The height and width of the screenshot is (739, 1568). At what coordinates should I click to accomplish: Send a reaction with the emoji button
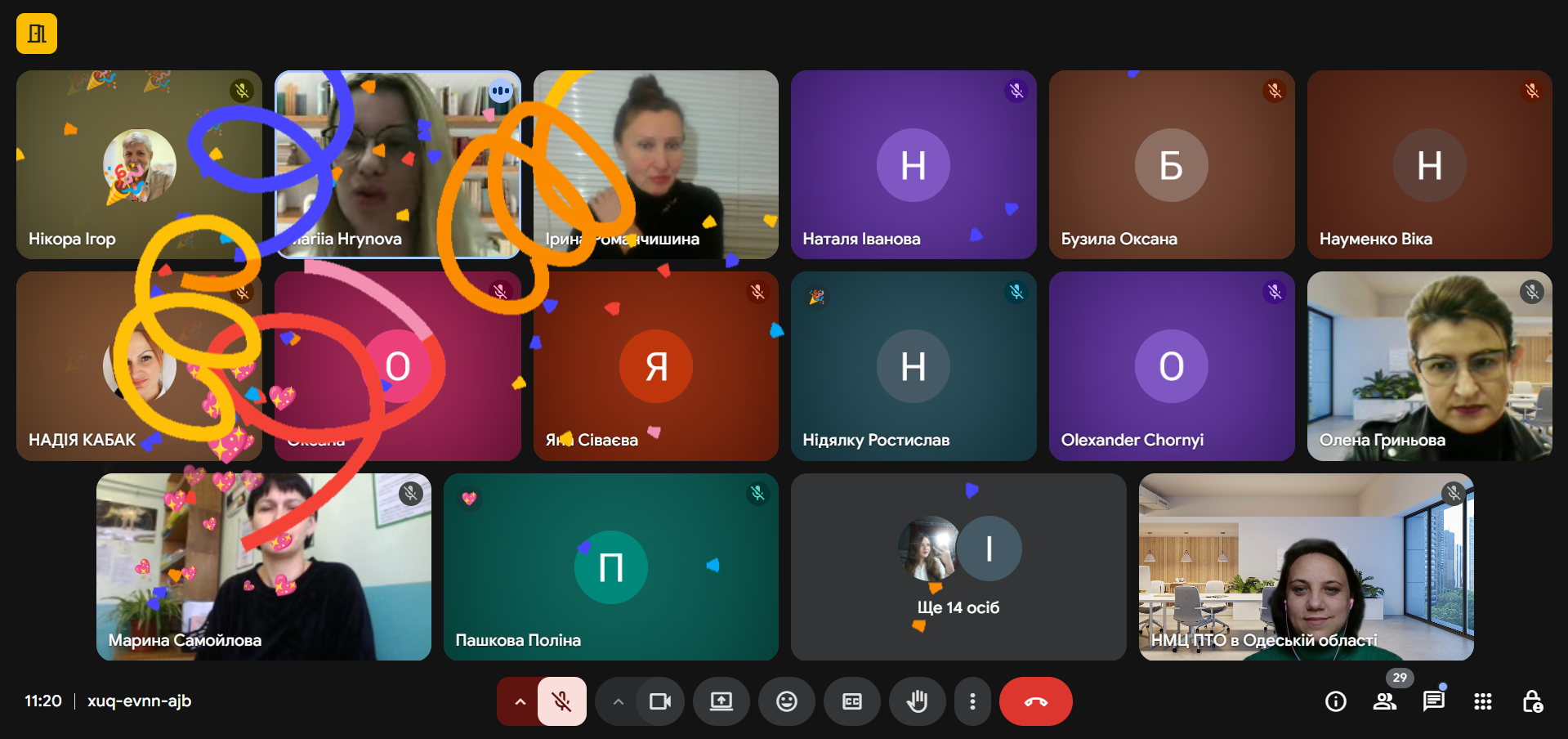pyautogui.click(x=786, y=701)
